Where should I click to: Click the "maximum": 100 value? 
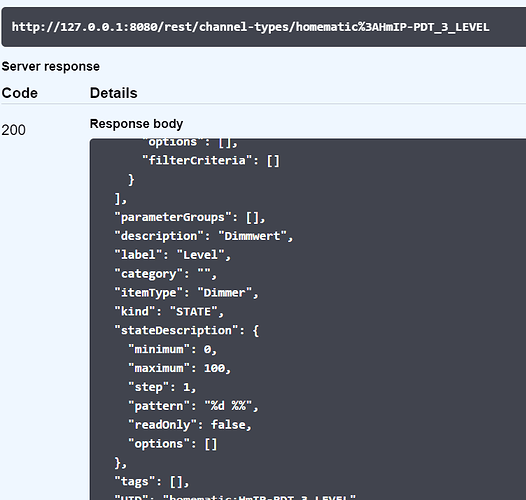215,368
